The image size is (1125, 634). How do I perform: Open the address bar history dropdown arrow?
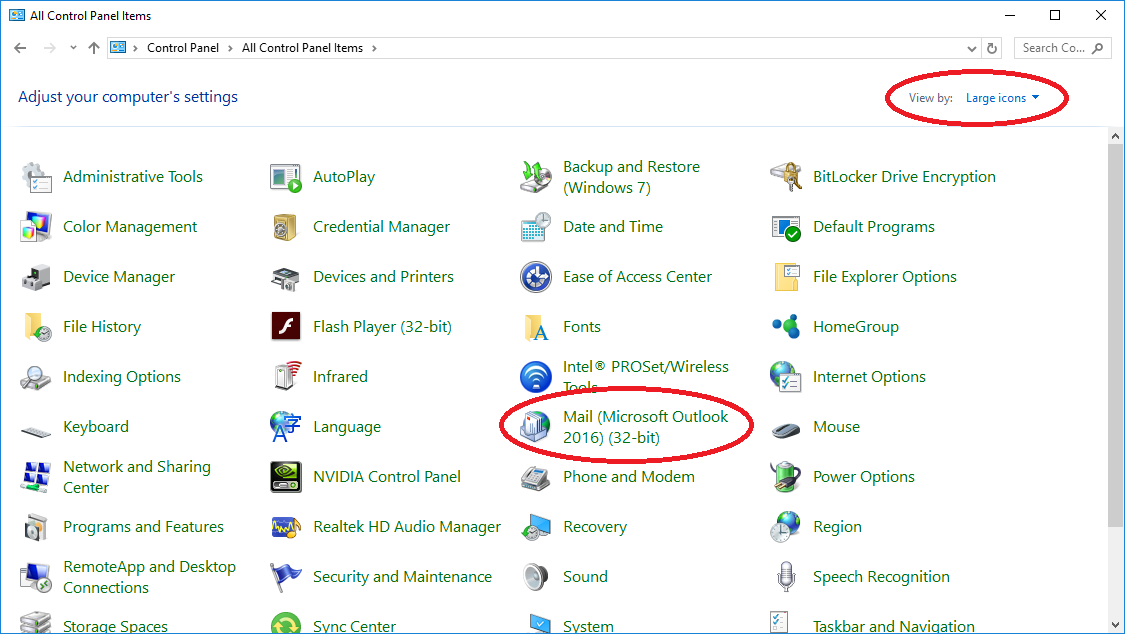pyautogui.click(x=972, y=48)
